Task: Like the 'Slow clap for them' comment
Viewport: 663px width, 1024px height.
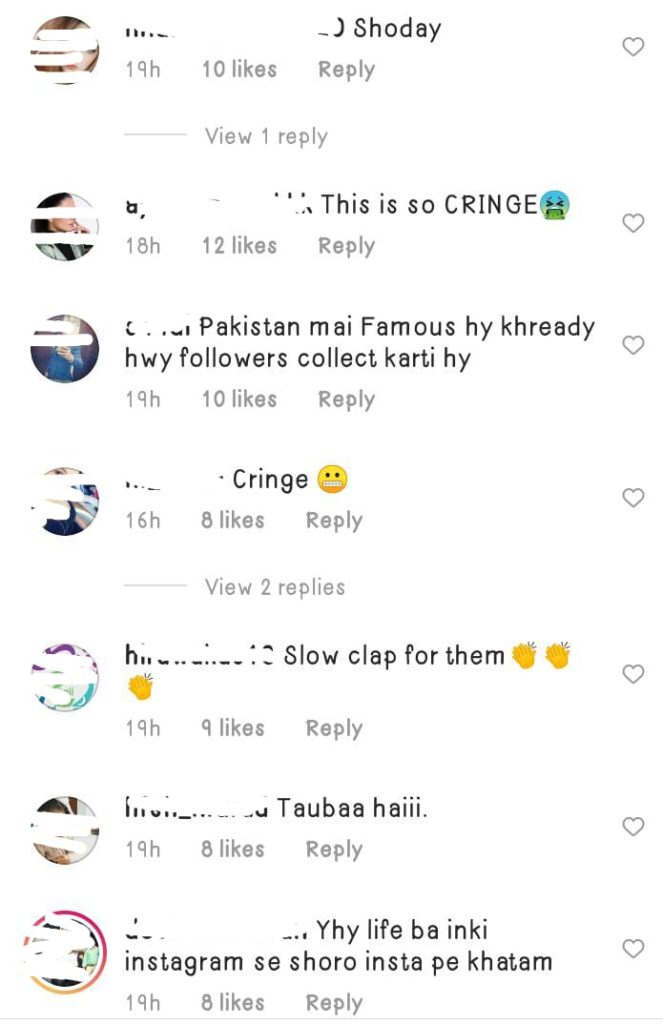Action: [x=633, y=674]
